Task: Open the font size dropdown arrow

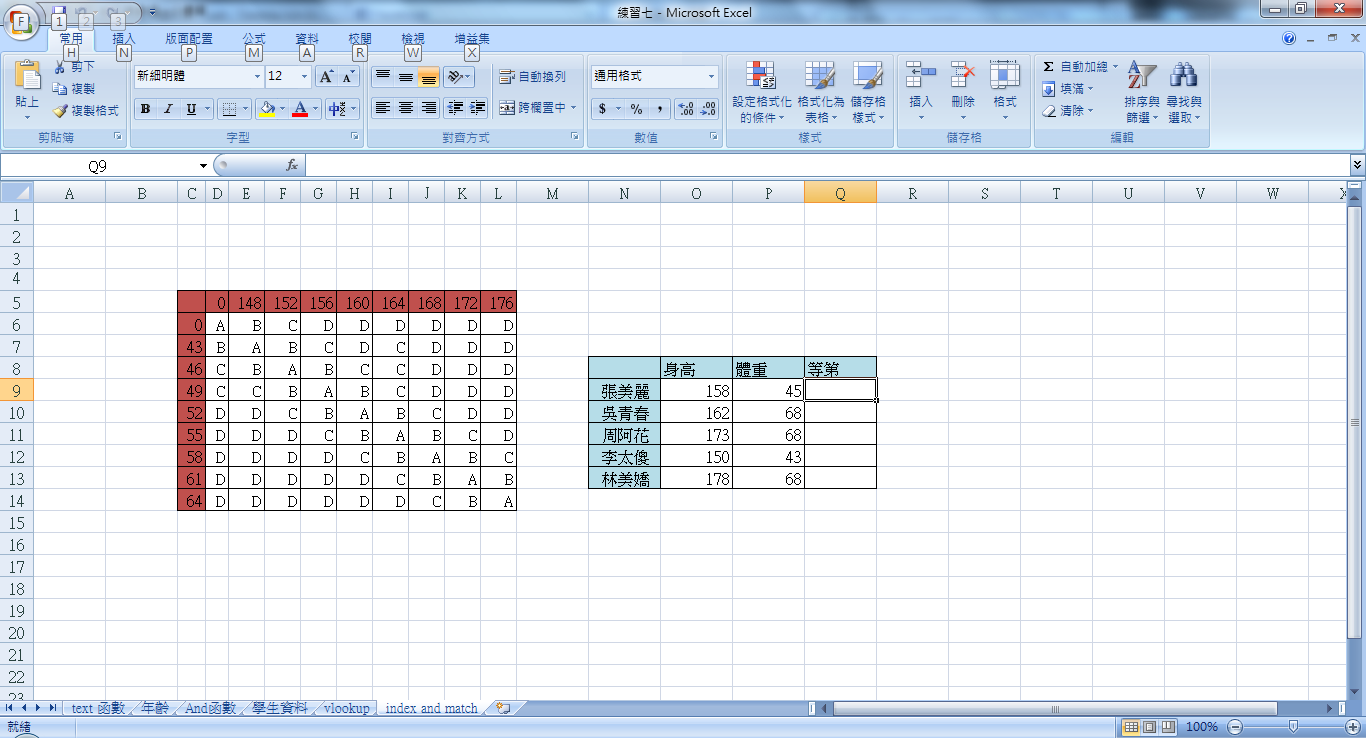Action: [x=304, y=77]
